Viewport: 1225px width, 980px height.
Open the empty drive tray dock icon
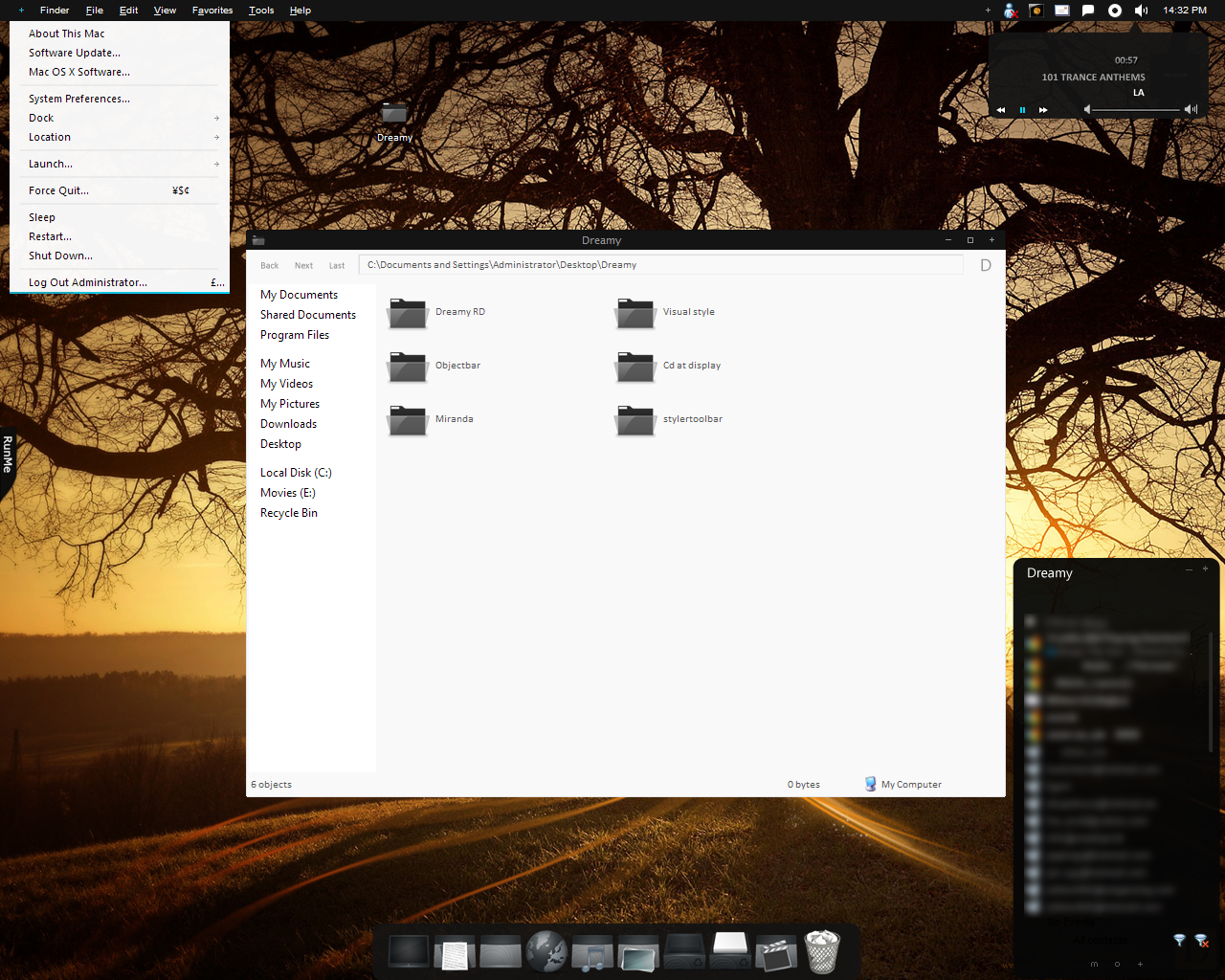point(684,951)
